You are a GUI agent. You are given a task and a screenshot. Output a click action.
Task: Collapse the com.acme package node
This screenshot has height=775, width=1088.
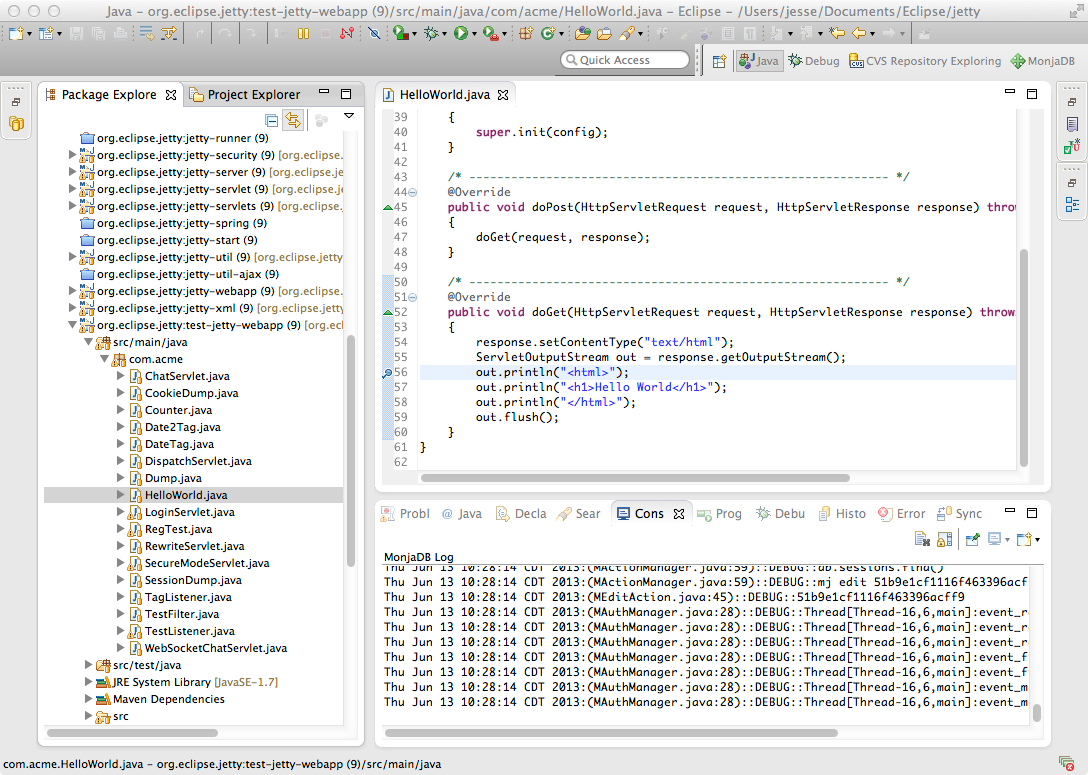click(x=104, y=359)
